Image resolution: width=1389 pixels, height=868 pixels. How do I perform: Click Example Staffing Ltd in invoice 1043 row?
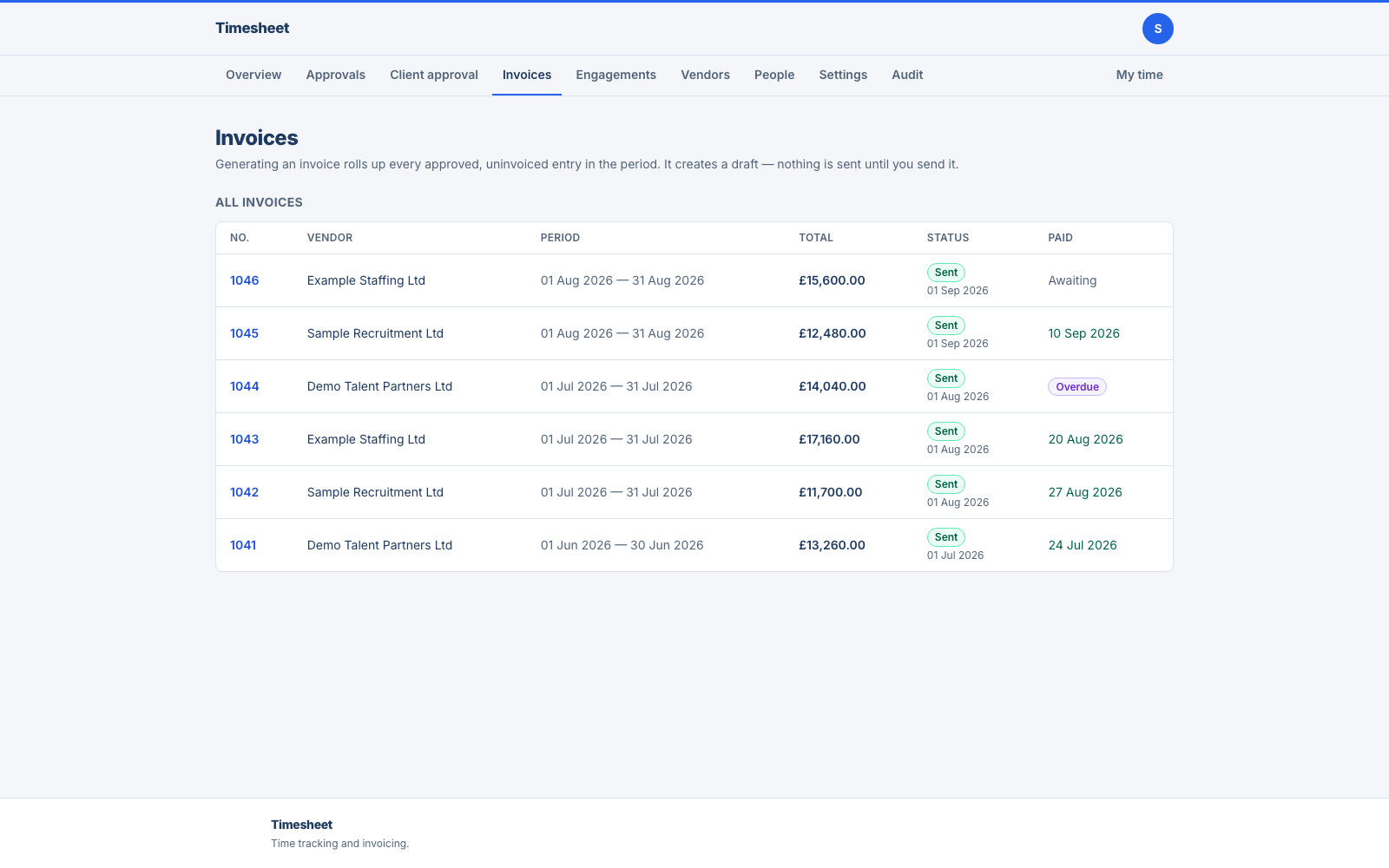pos(365,439)
